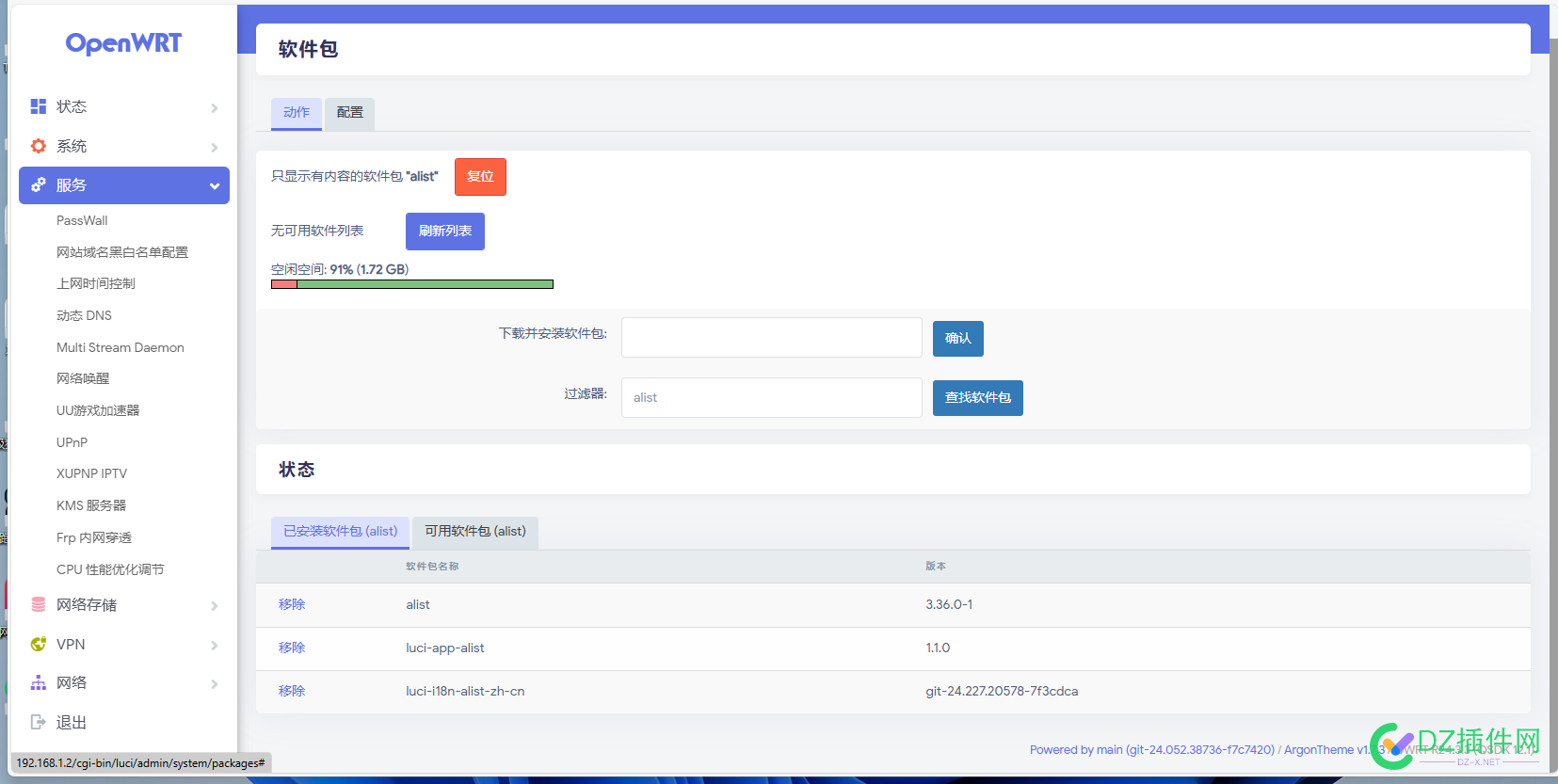Click version 3.36.0-1 cell
This screenshot has height=784, width=1558.
(949, 604)
